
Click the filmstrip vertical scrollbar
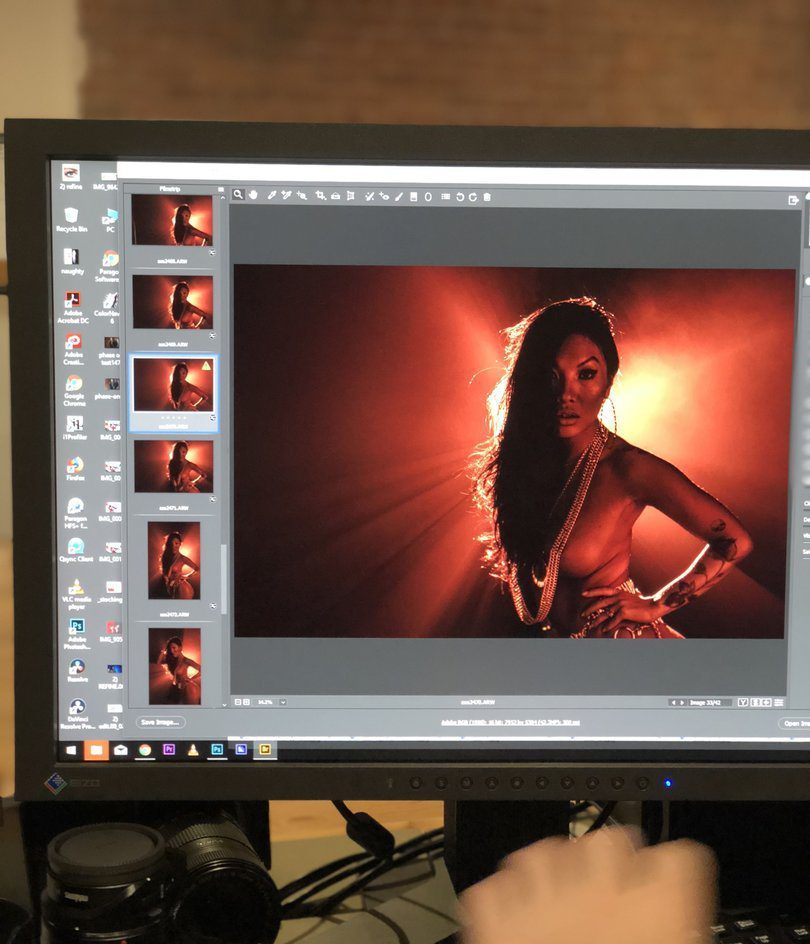point(223,580)
